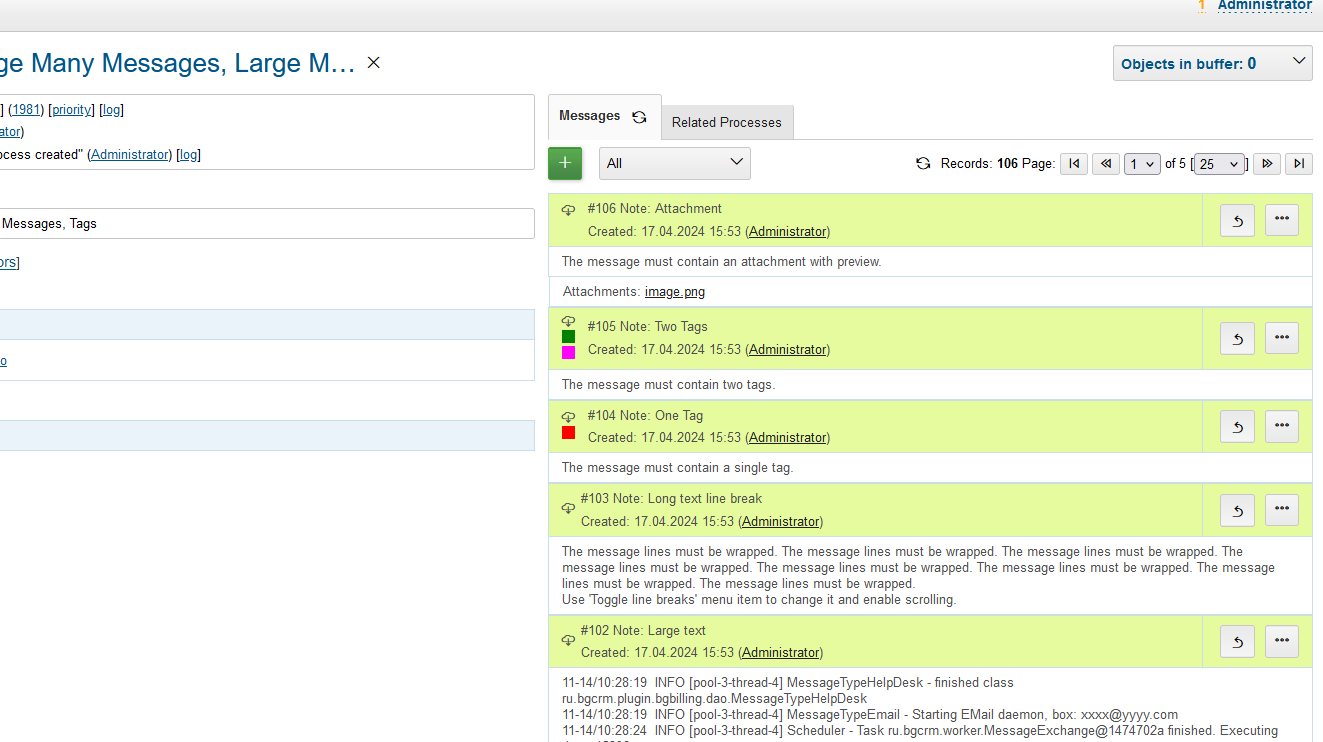Screen dimensions: 1323x742
Task: Switch to the Related Processes tab
Action: tap(727, 122)
